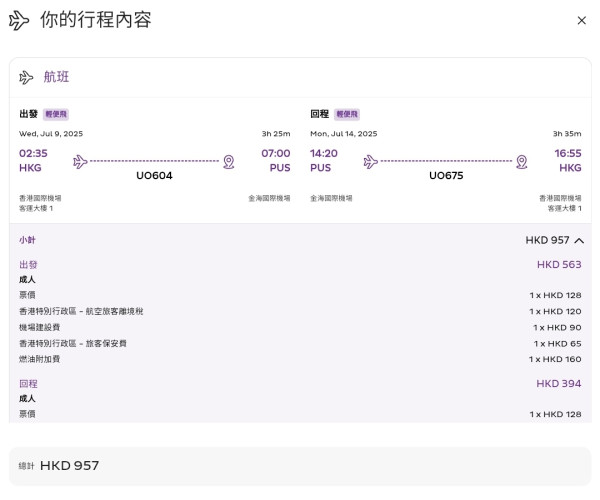The width and height of the screenshot is (600, 500).
Task: Click the airplane icon beside 你的行程內容
Action: pyautogui.click(x=19, y=20)
